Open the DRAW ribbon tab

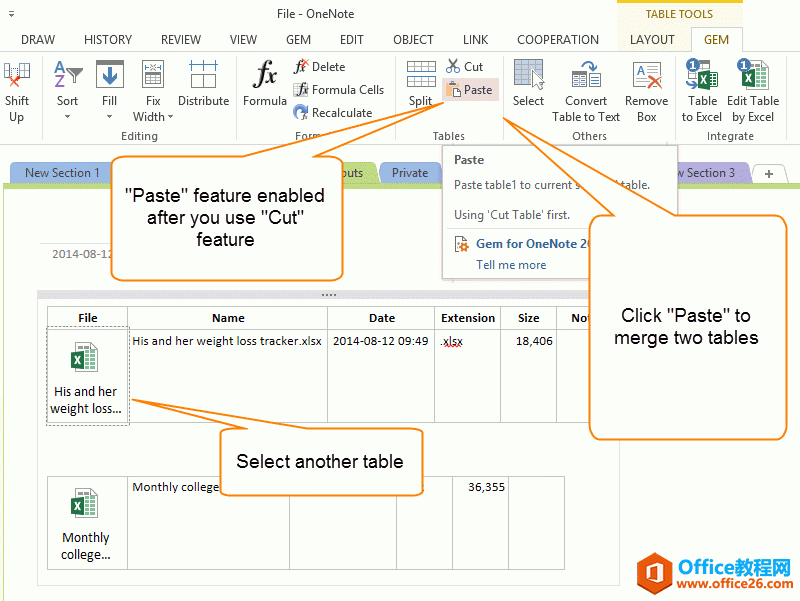point(38,40)
